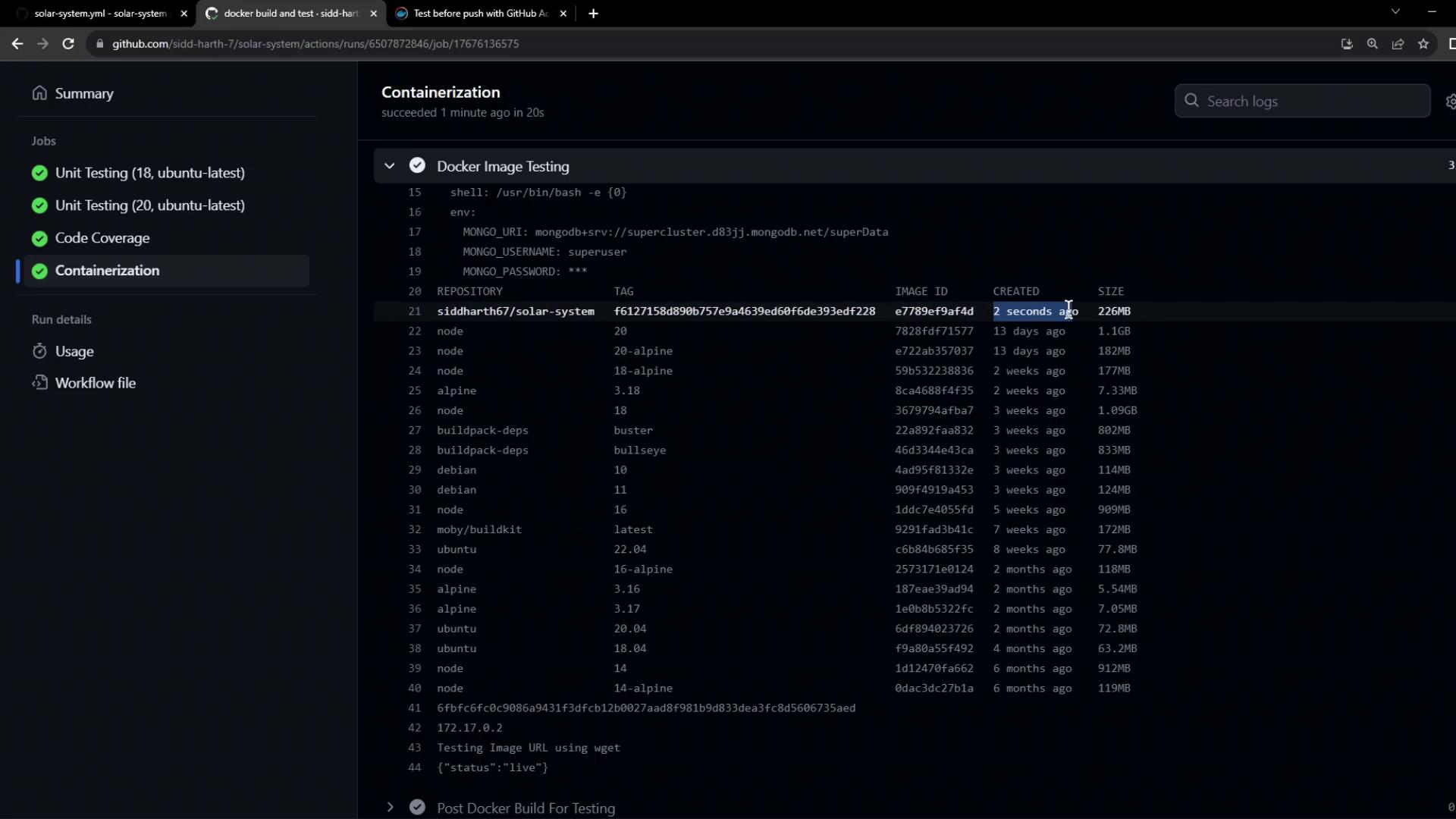The image size is (1456, 819).
Task: Click the browser back arrow
Action: coord(17,44)
